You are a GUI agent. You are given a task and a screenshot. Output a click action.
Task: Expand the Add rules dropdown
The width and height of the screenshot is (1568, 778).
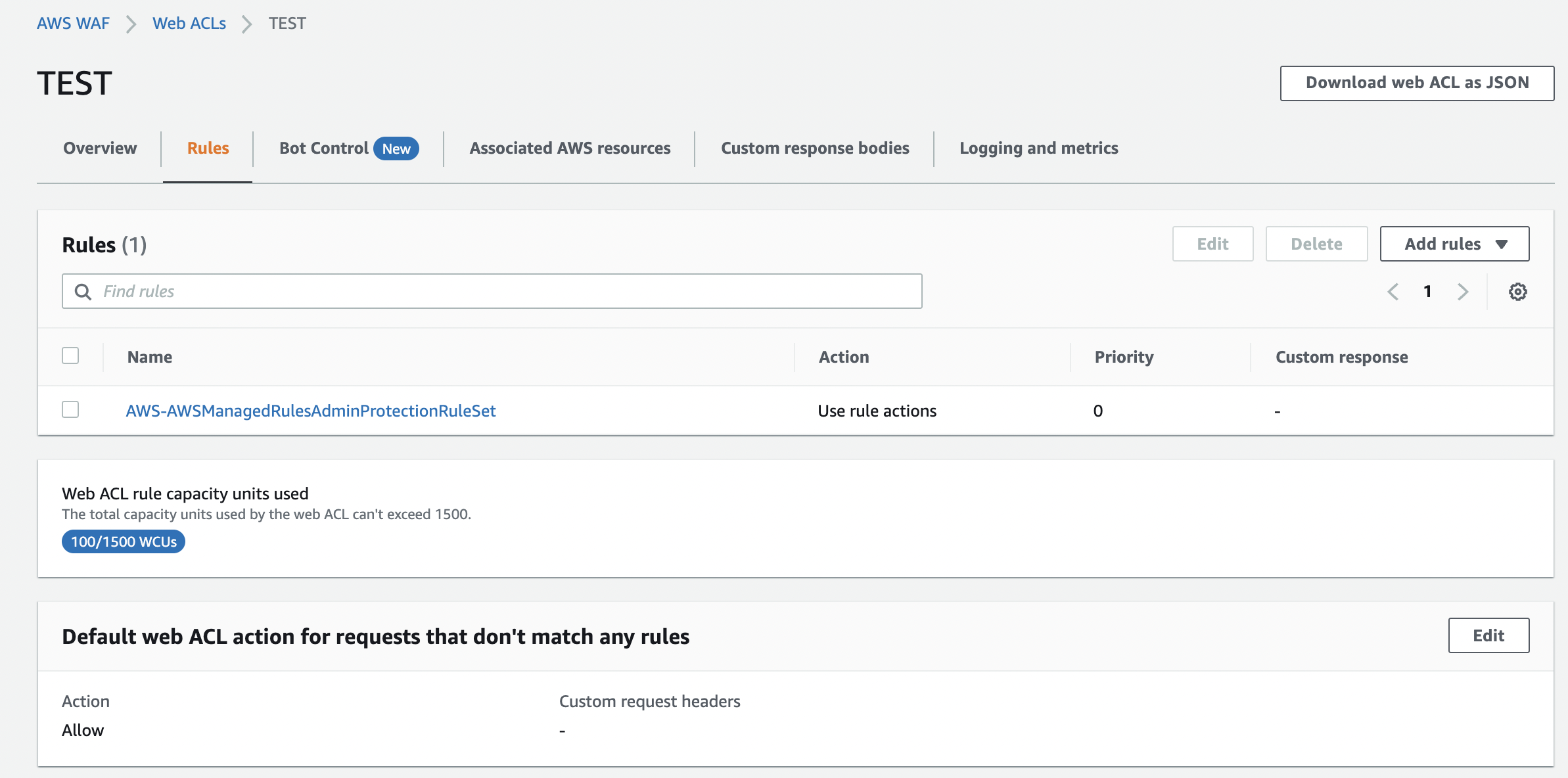click(x=1454, y=244)
